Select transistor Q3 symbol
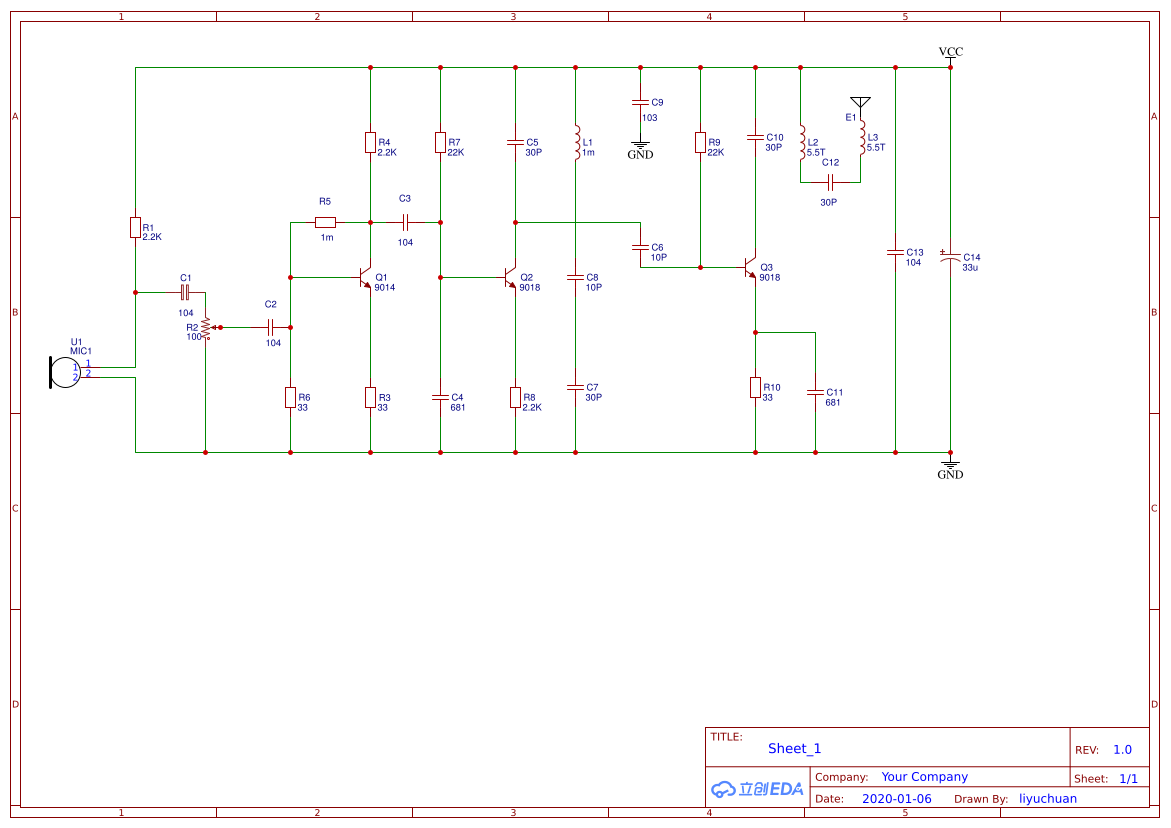The height and width of the screenshot is (828, 1171). point(750,267)
